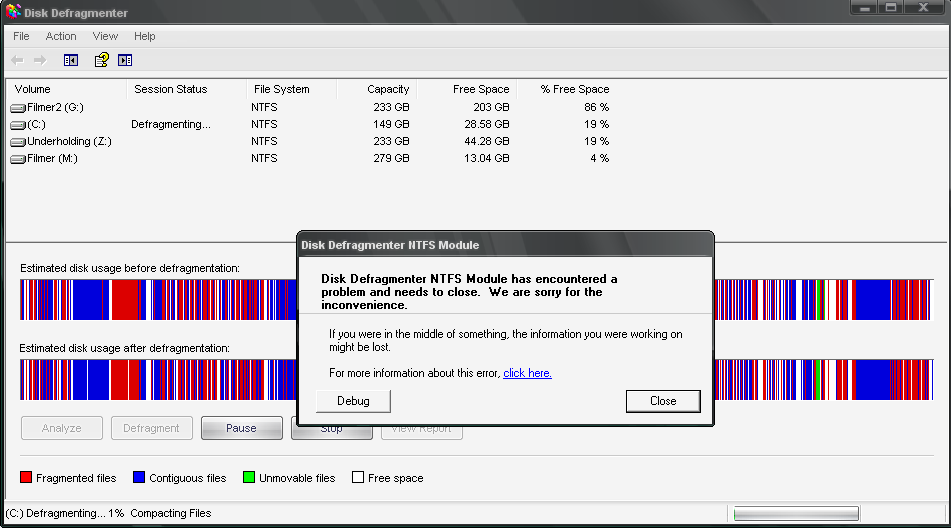Image resolution: width=951 pixels, height=528 pixels.
Task: Click the '4 %' free space percentage
Action: 600,158
